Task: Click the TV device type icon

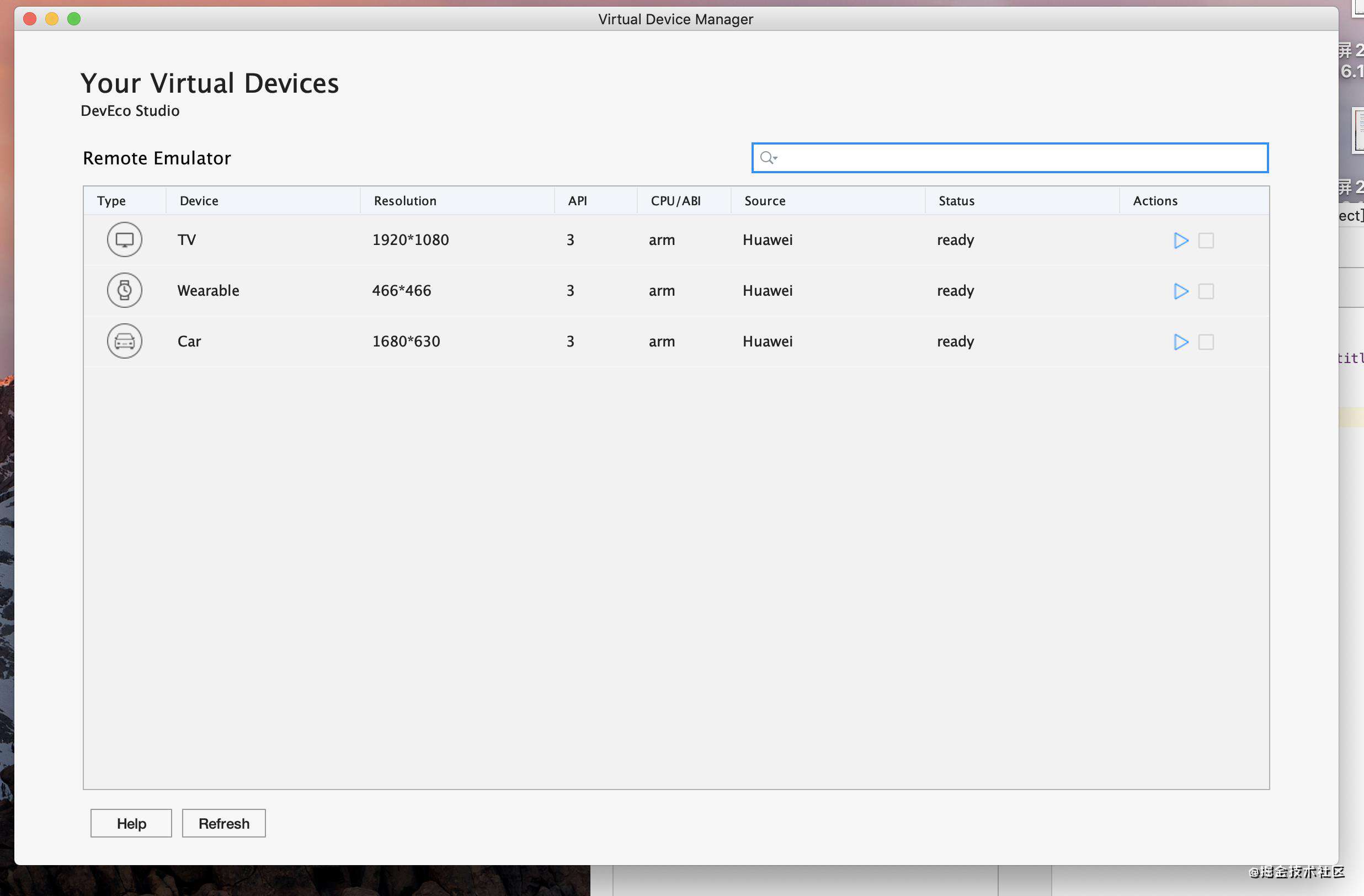Action: click(x=124, y=239)
